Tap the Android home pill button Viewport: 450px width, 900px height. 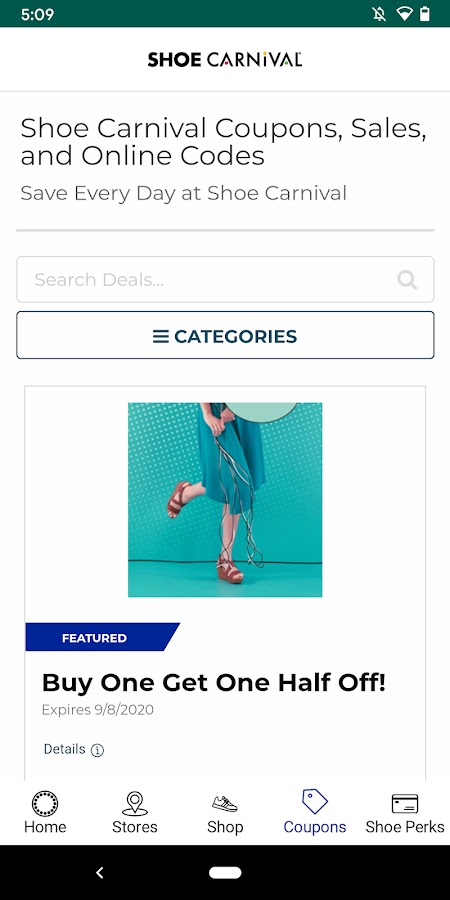click(225, 872)
